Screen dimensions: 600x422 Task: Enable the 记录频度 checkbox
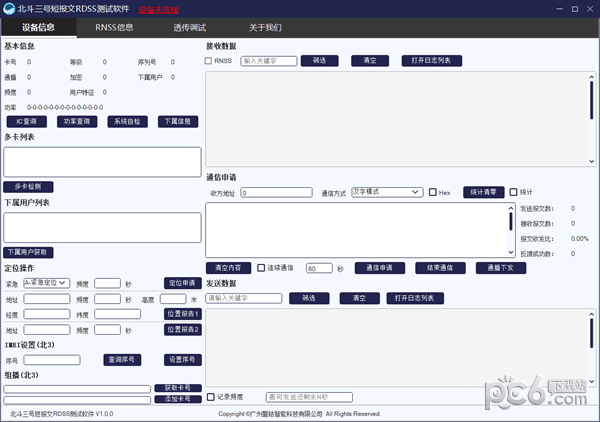click(x=210, y=397)
